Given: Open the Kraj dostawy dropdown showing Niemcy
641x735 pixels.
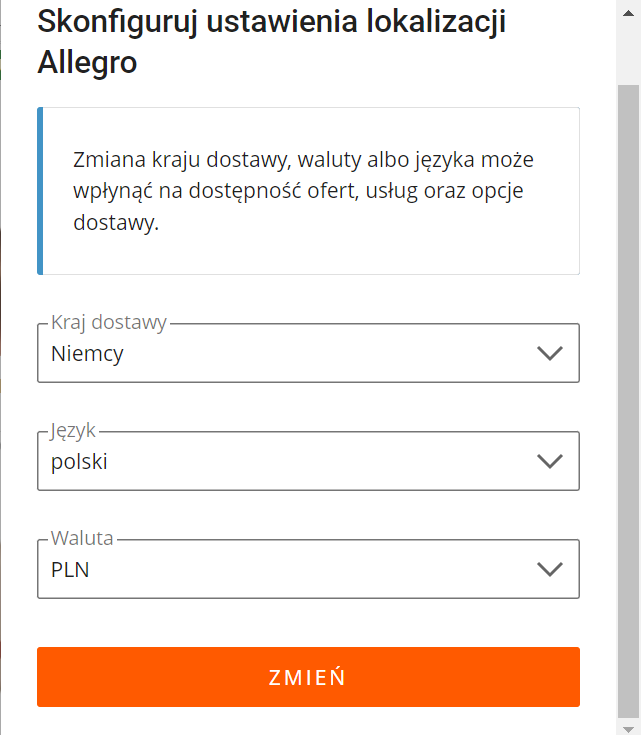Looking at the screenshot, I should pyautogui.click(x=308, y=353).
